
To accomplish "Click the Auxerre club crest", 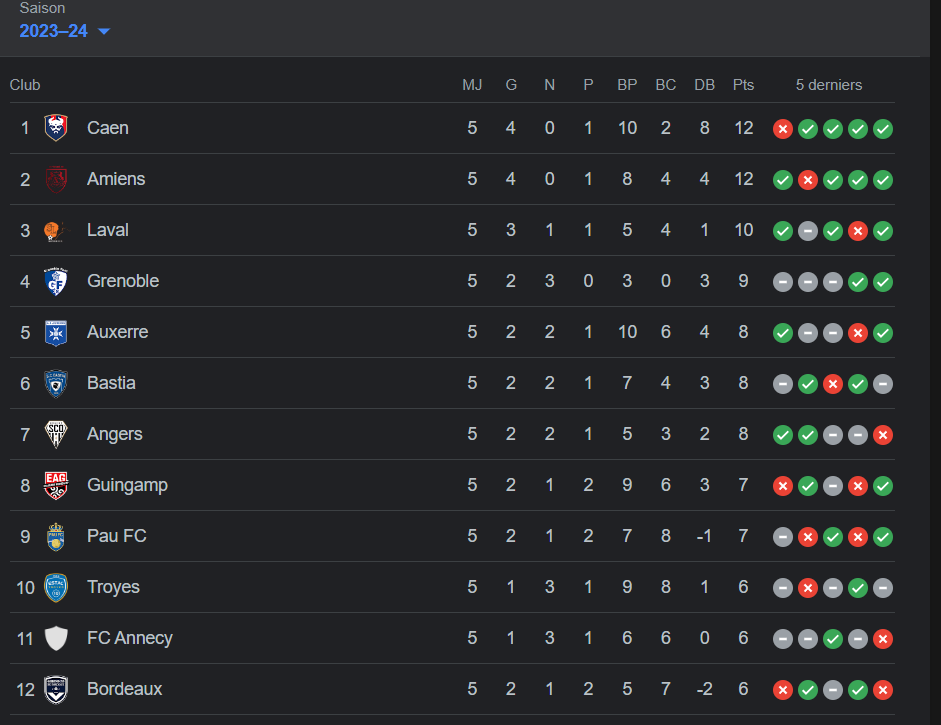I will click(x=56, y=332).
